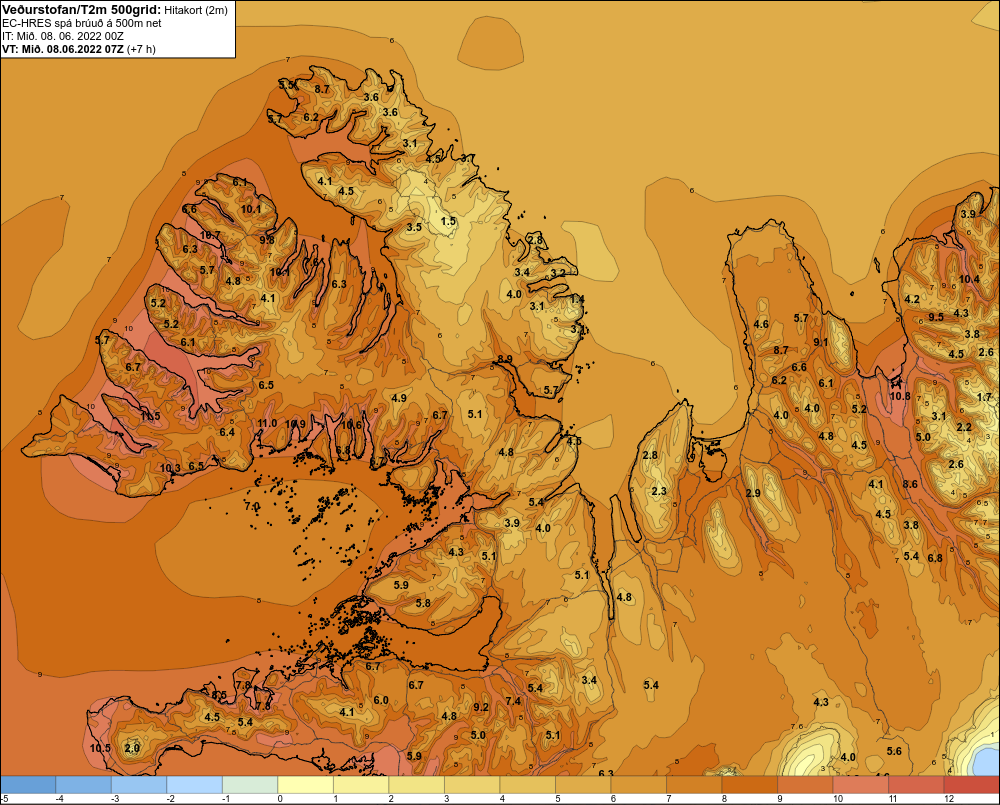Click the 5.6 temperature value
The width and height of the screenshot is (1000, 805).
tap(894, 751)
